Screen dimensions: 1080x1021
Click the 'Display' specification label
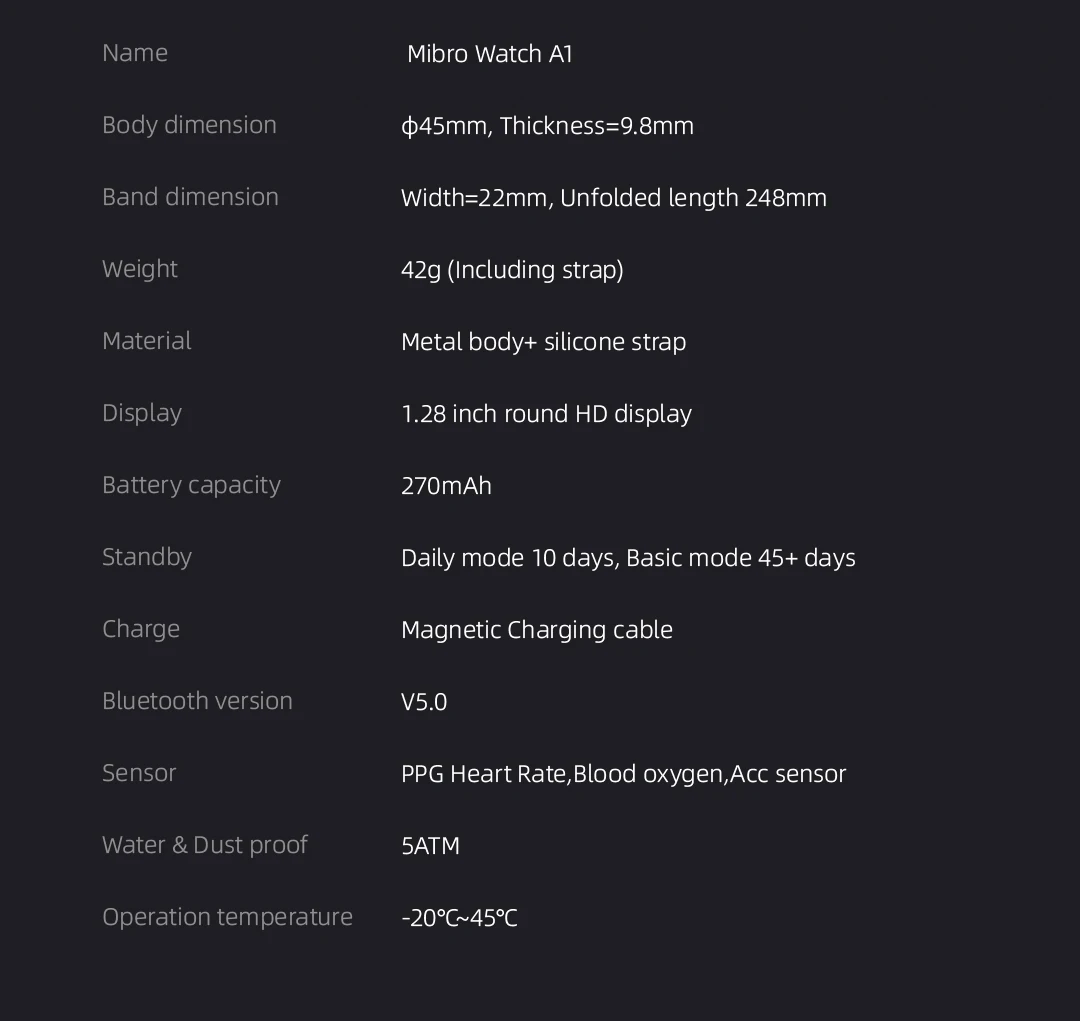pos(142,413)
